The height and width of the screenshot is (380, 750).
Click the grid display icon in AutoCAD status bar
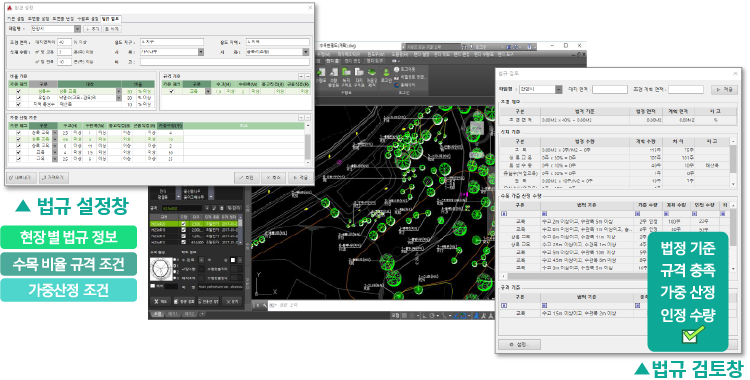pos(404,315)
